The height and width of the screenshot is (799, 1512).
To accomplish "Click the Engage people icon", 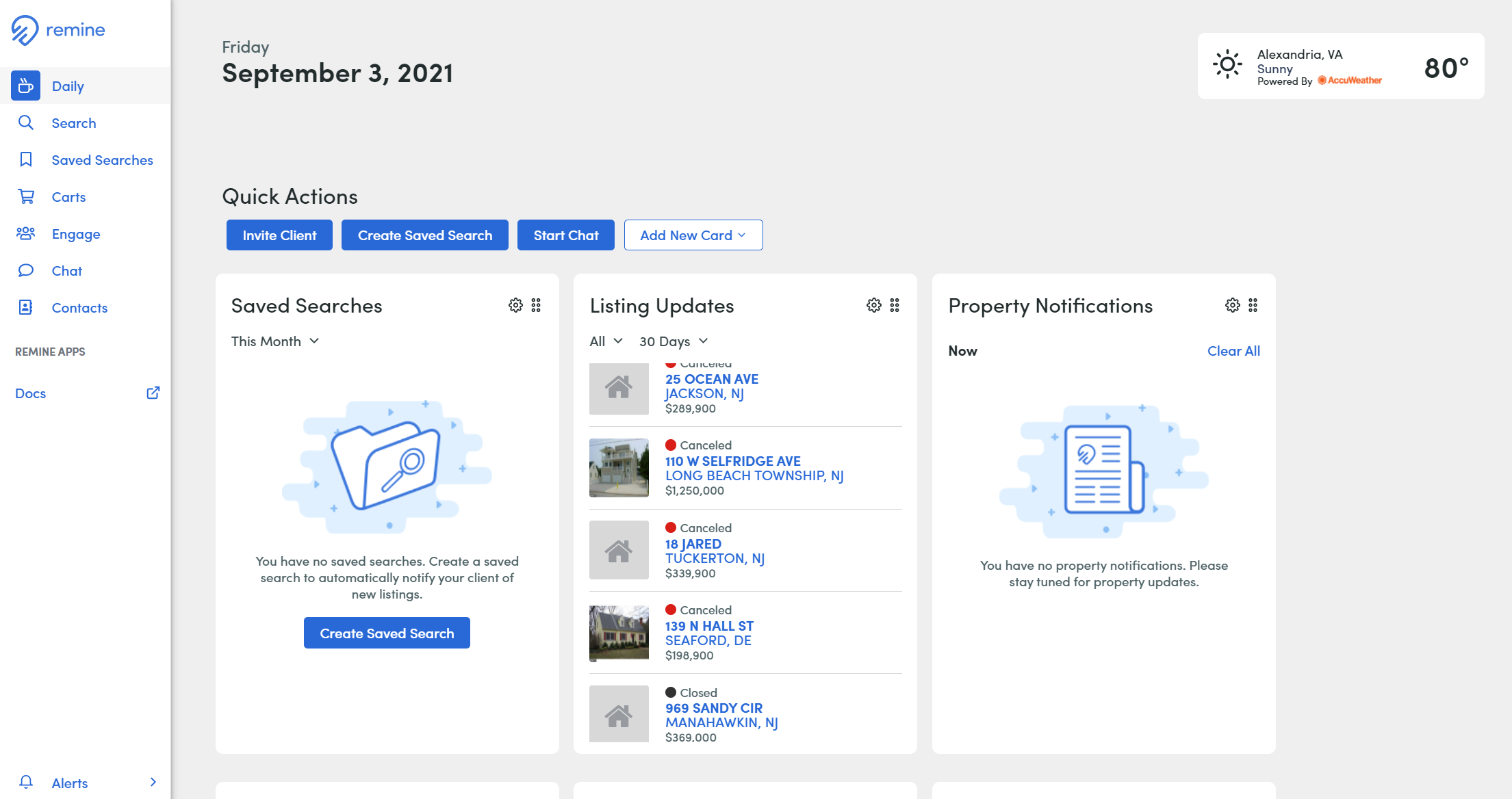I will 25,233.
